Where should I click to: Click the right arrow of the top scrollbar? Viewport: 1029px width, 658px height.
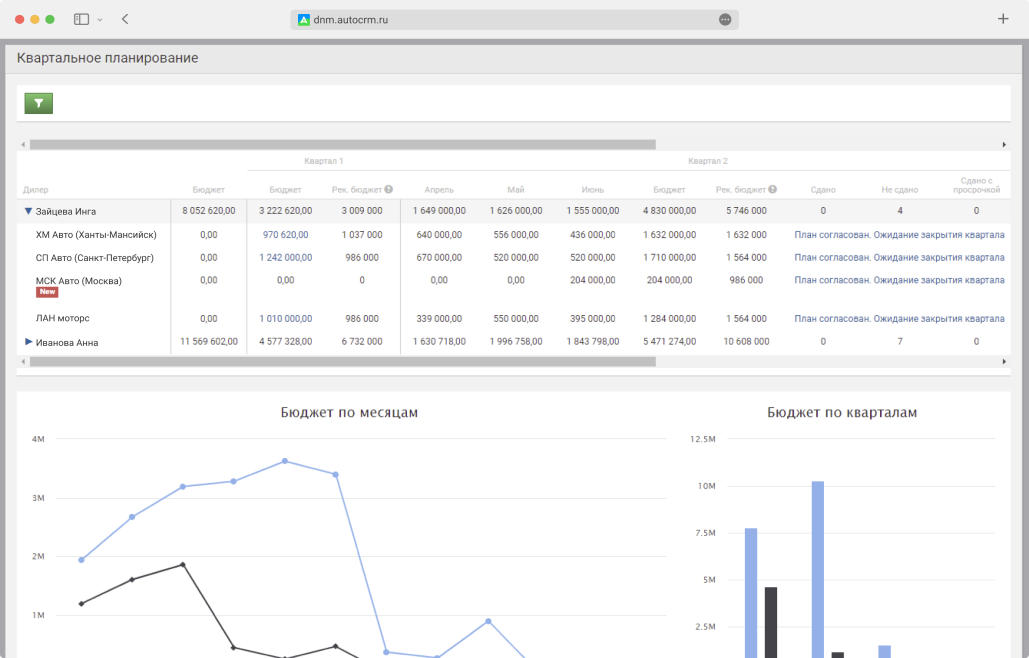point(1004,145)
